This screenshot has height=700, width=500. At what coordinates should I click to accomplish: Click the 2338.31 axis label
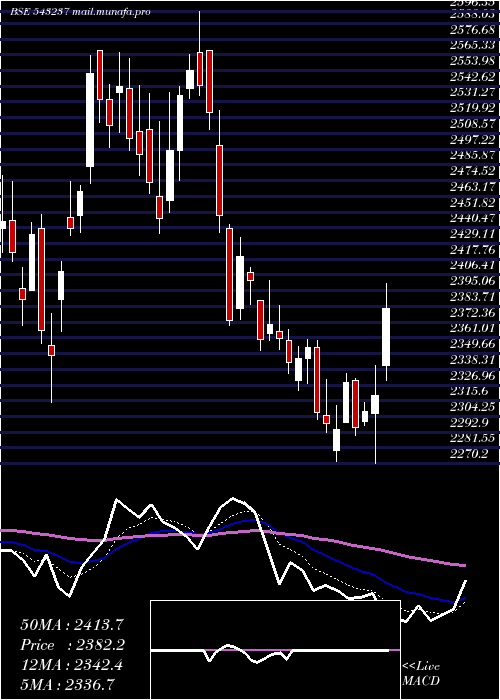[472, 360]
